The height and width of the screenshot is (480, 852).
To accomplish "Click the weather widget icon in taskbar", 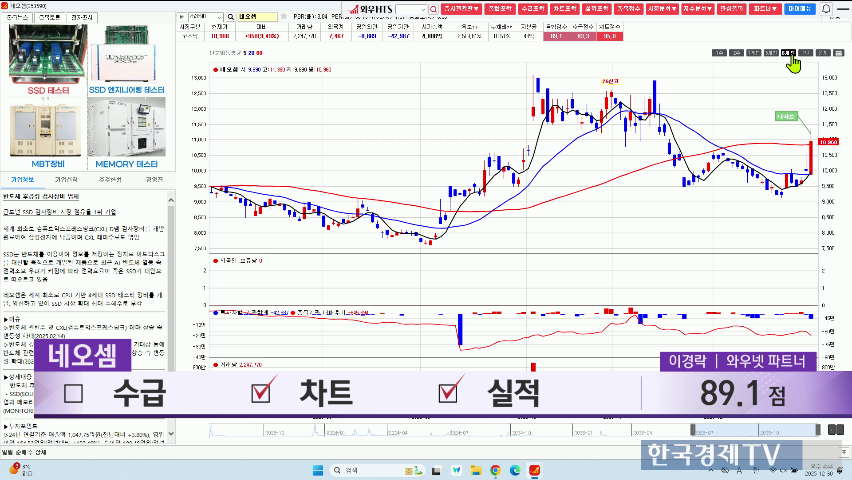I will [14, 468].
